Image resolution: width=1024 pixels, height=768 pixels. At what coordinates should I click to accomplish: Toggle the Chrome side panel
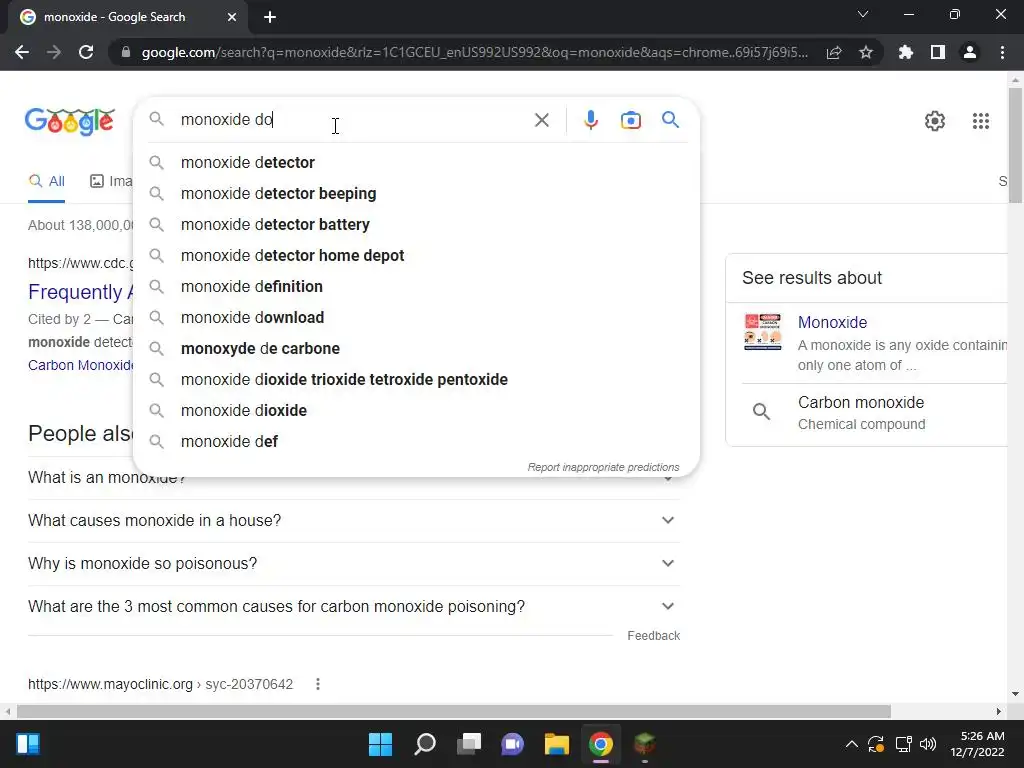click(x=938, y=52)
